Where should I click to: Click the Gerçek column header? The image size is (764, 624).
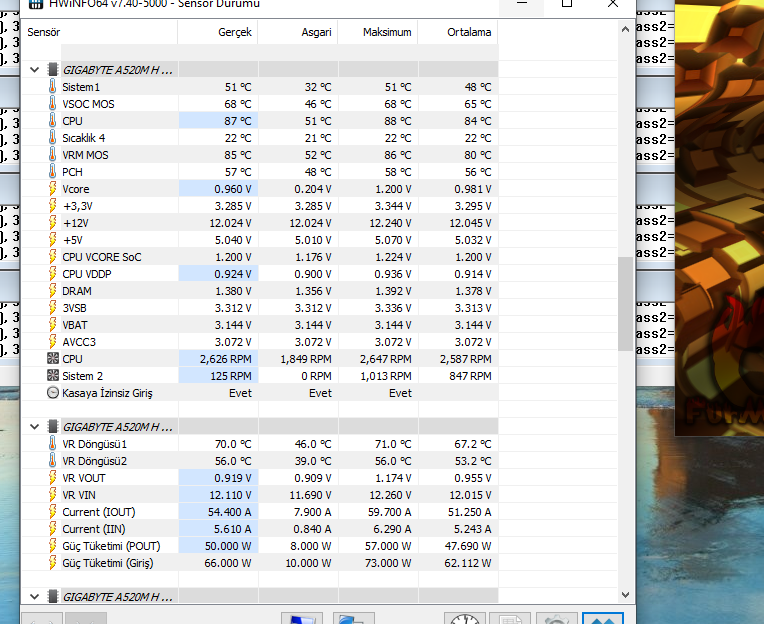click(x=218, y=32)
